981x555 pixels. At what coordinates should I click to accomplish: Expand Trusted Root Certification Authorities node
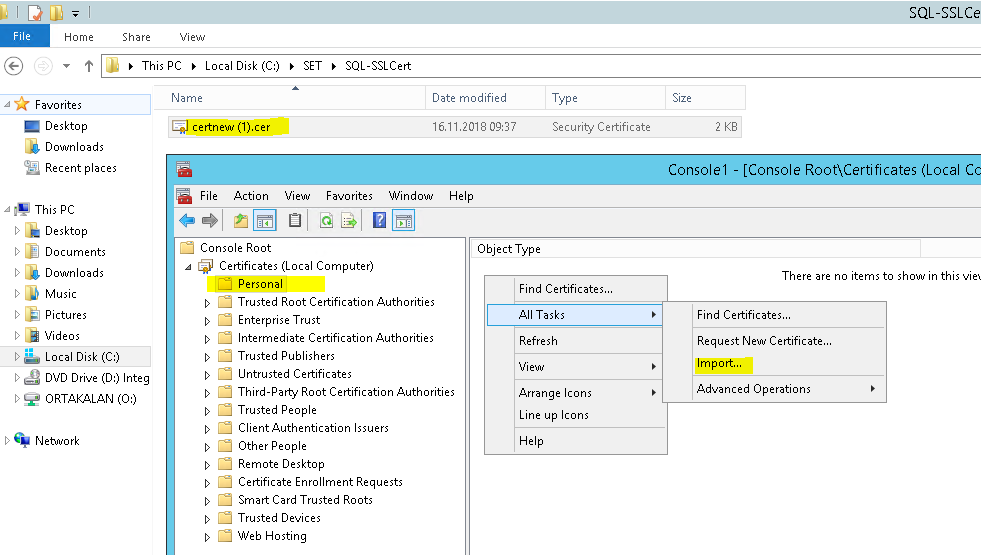click(207, 302)
